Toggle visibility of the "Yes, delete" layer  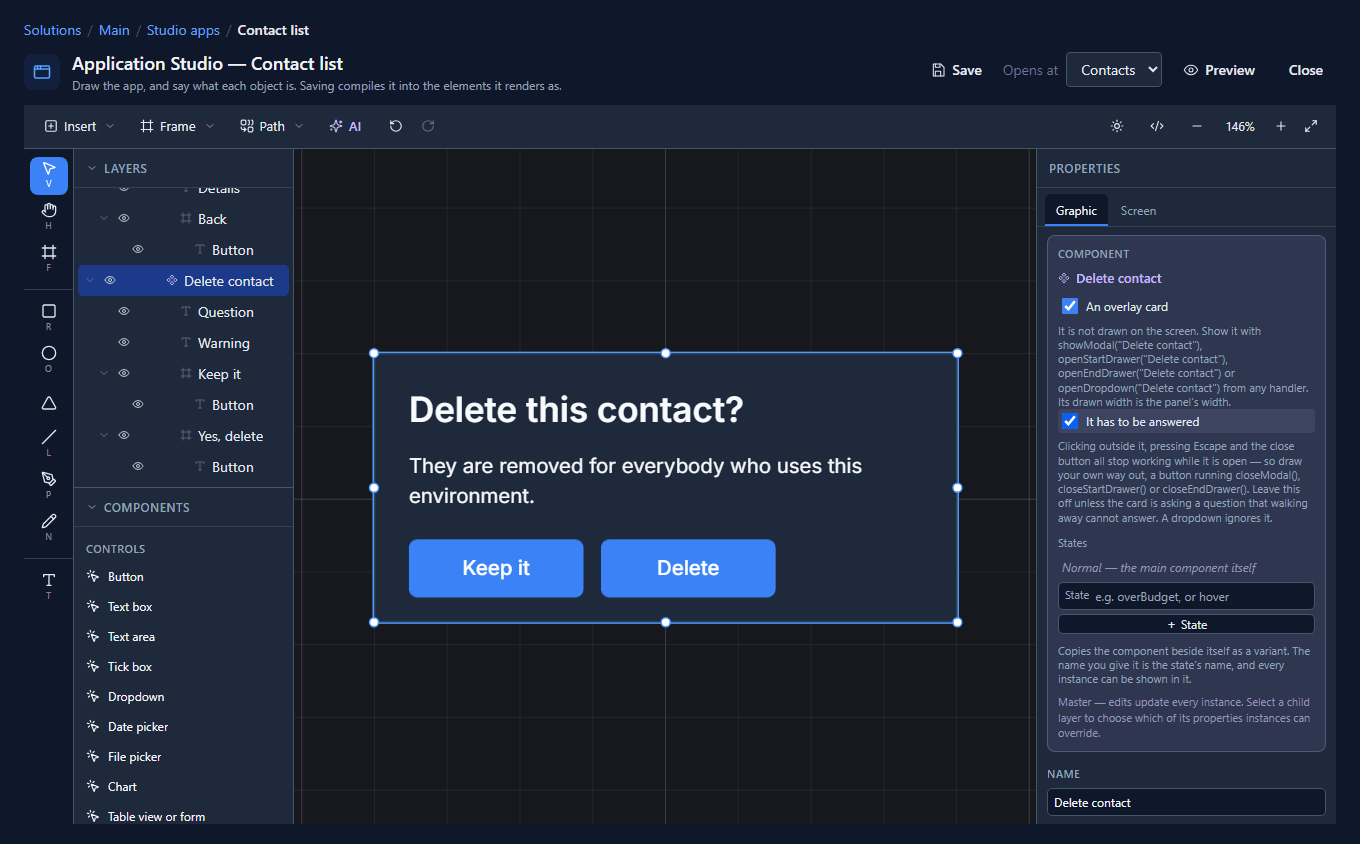tap(124, 436)
